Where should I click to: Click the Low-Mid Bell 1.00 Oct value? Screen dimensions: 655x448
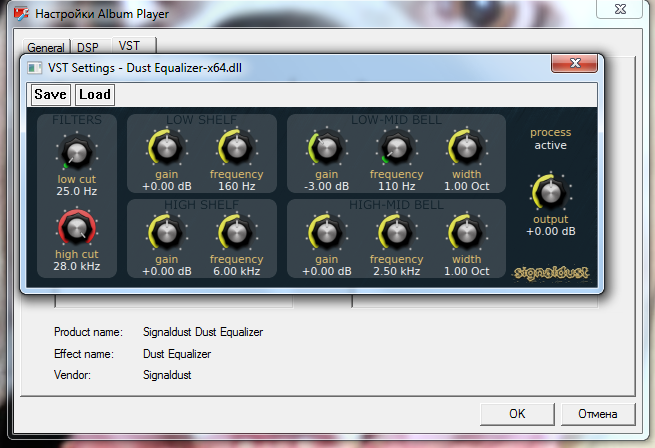[x=467, y=186]
